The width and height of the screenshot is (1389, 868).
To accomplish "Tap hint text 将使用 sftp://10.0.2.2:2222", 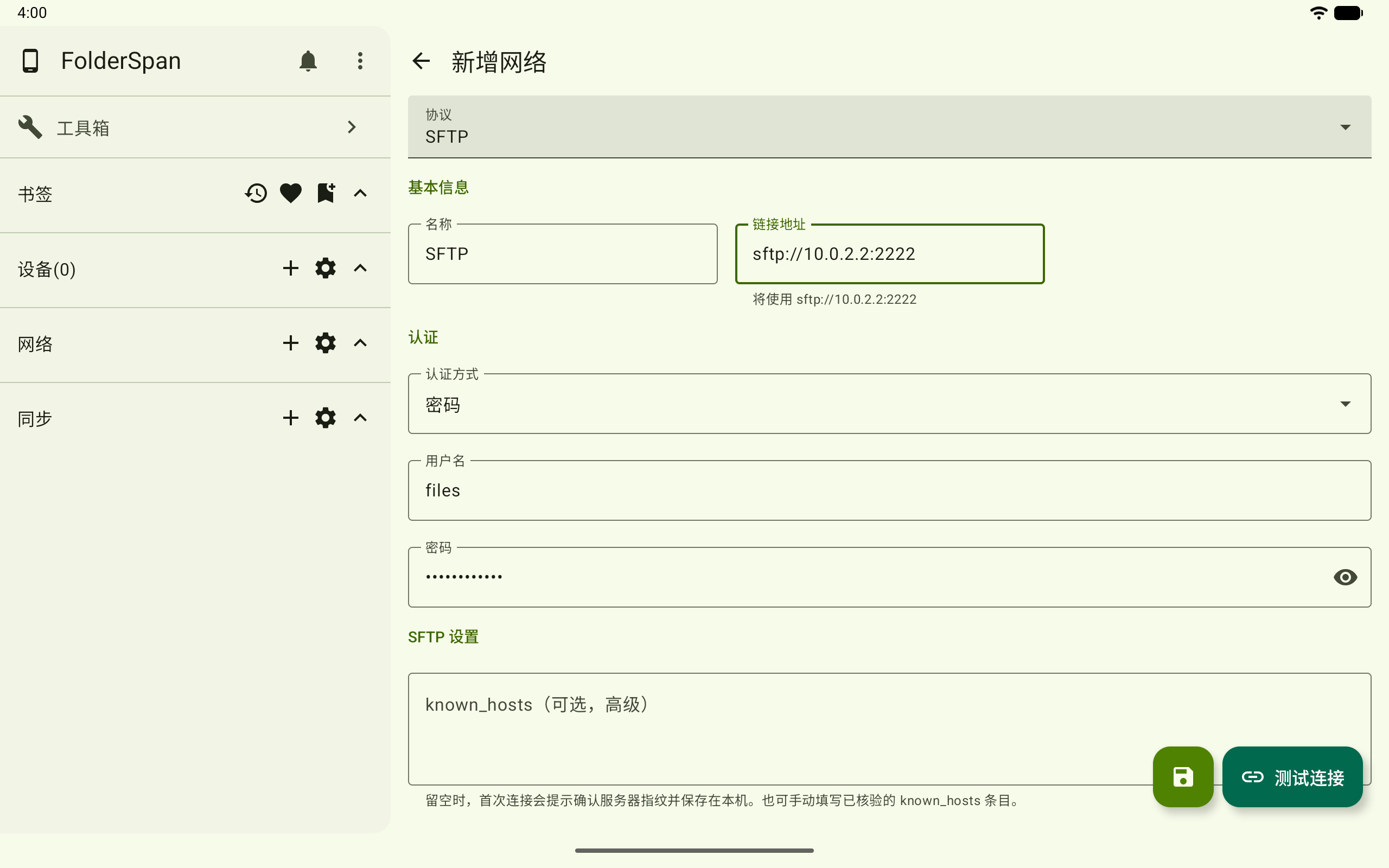I will click(834, 299).
